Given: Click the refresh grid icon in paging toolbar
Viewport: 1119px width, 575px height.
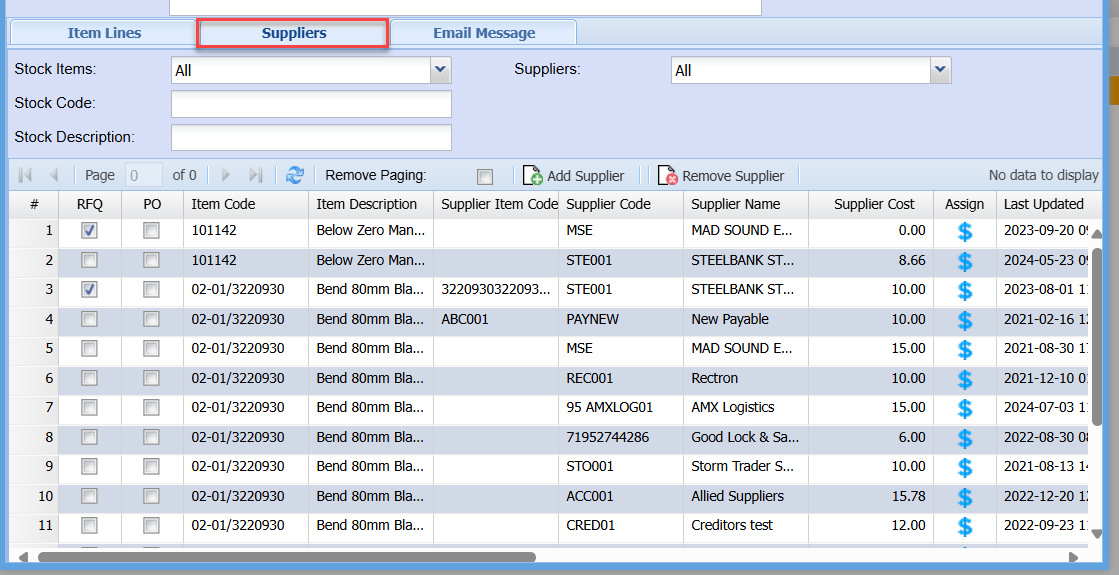Looking at the screenshot, I should [294, 175].
